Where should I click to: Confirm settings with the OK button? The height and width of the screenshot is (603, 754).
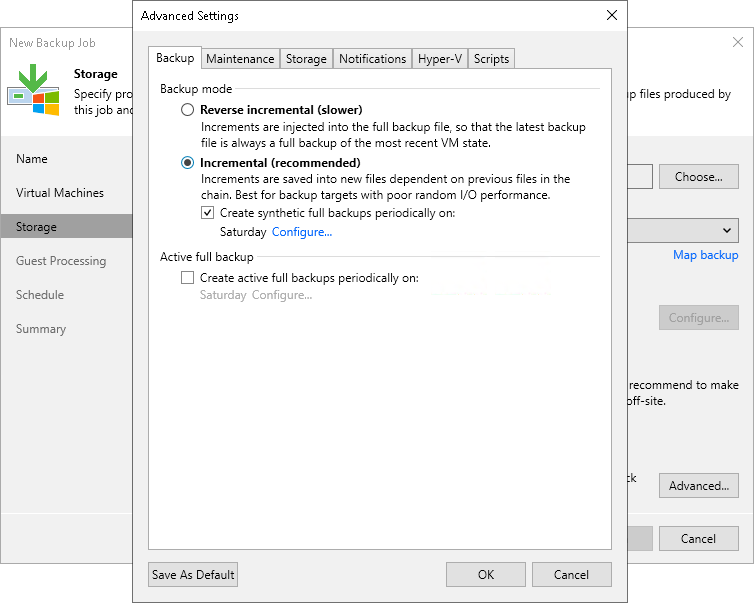486,574
